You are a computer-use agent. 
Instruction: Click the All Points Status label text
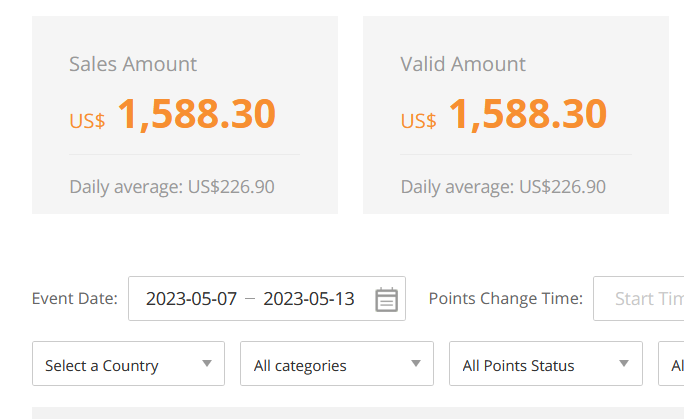point(518,366)
